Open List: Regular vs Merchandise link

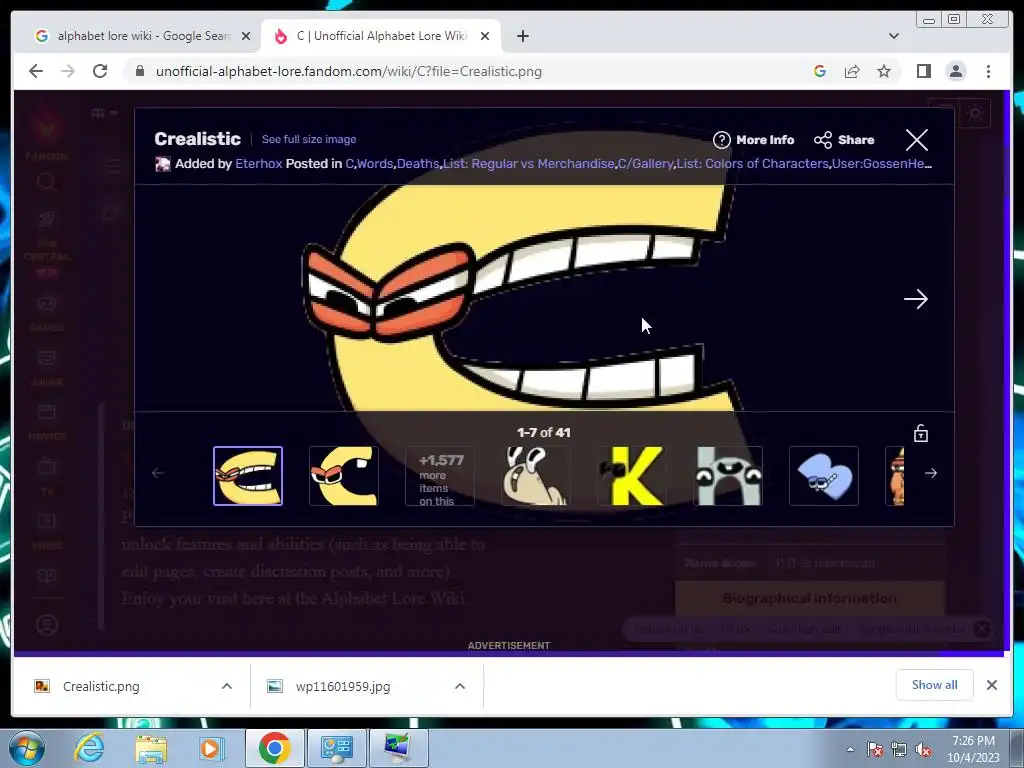529,163
